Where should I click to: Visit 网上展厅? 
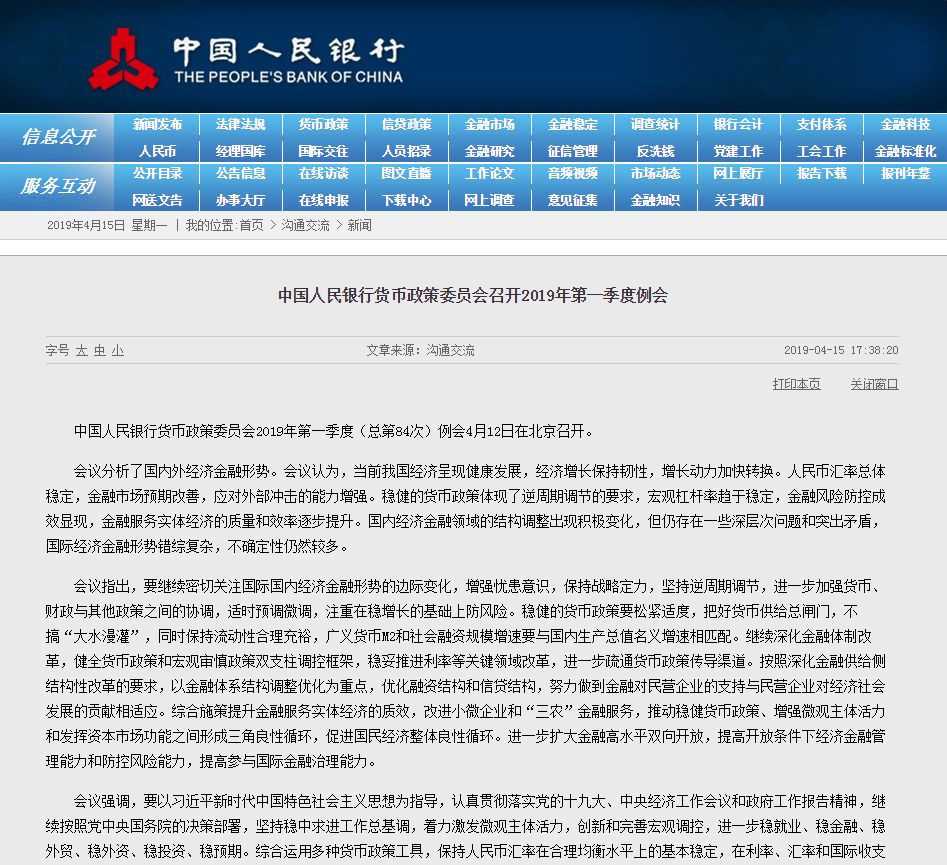pos(739,173)
